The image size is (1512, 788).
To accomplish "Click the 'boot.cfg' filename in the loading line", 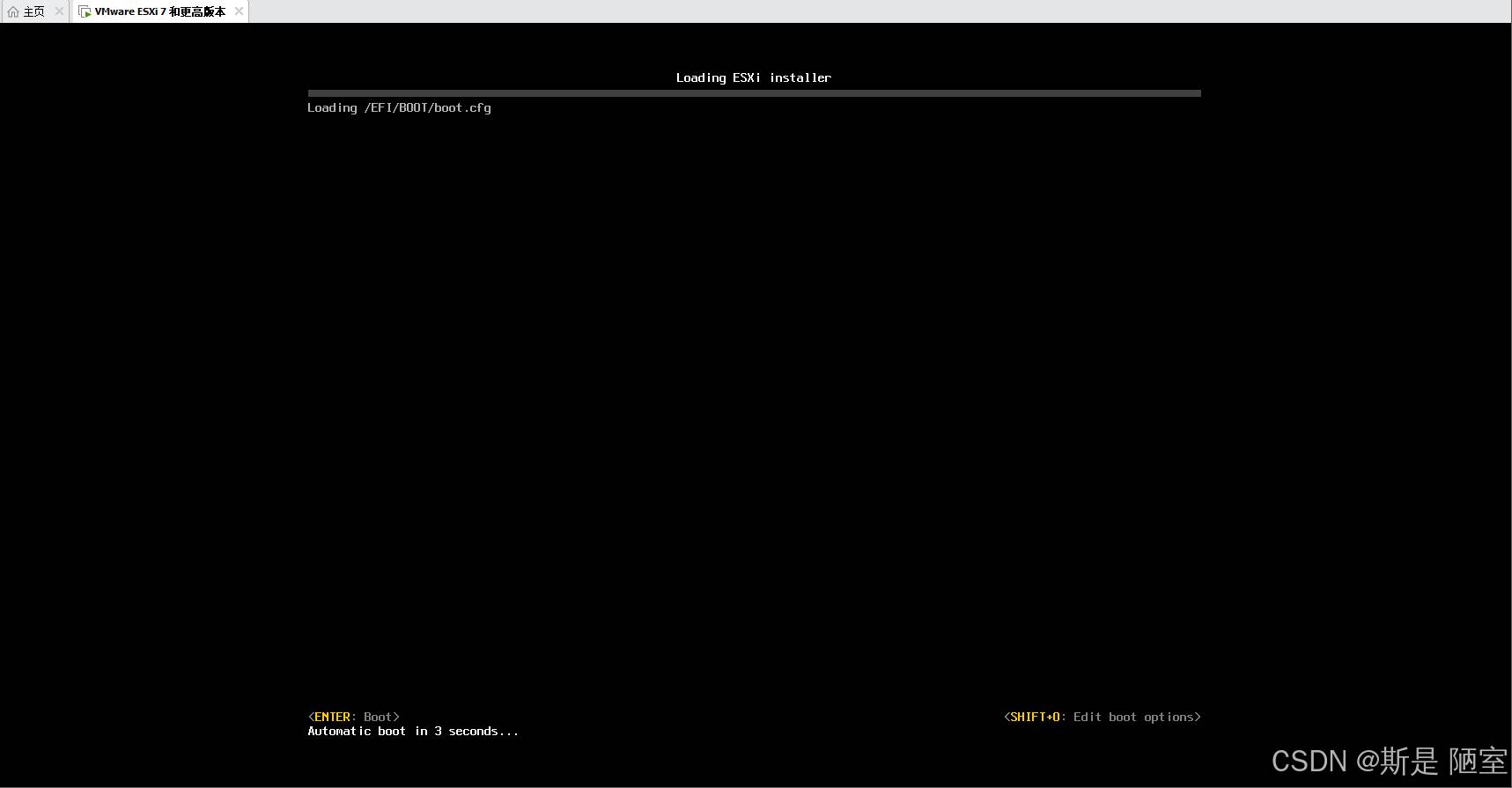I will point(462,107).
